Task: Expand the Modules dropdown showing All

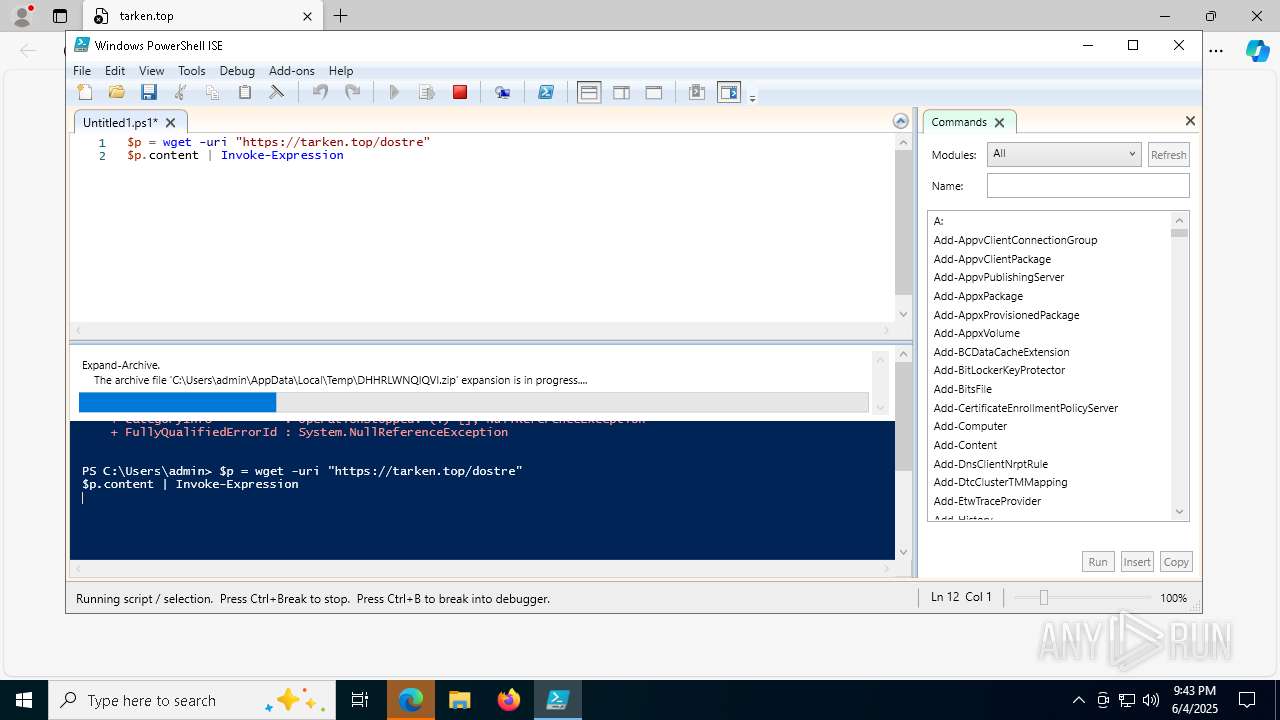Action: 1064,154
